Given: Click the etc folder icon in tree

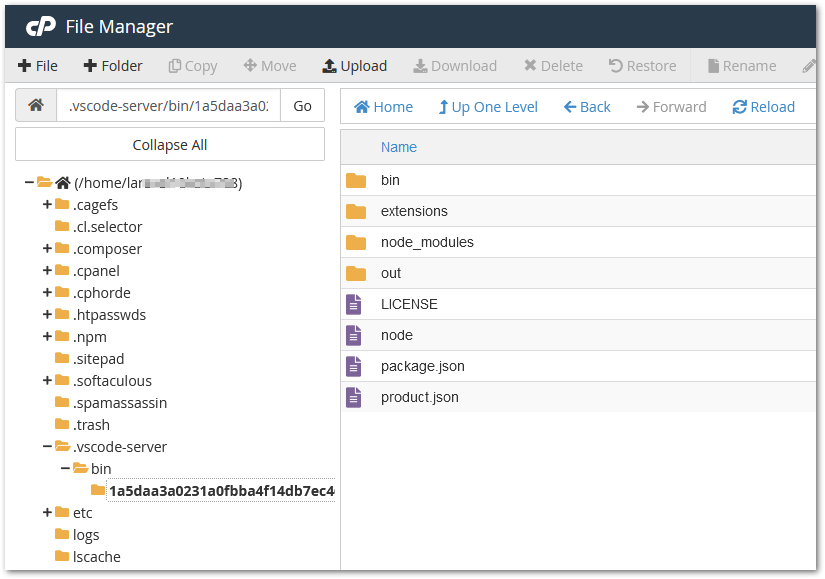Looking at the screenshot, I should pyautogui.click(x=62, y=512).
